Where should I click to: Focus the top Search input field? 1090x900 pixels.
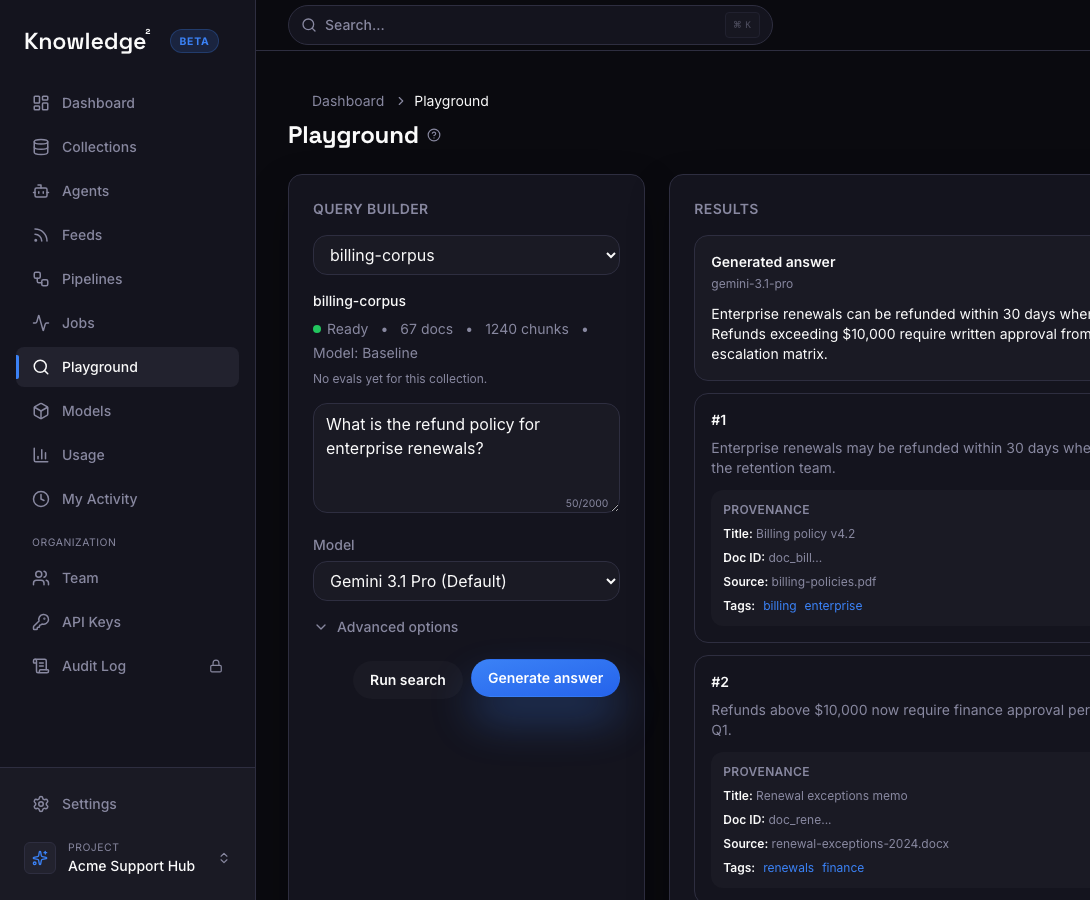pyautogui.click(x=520, y=25)
